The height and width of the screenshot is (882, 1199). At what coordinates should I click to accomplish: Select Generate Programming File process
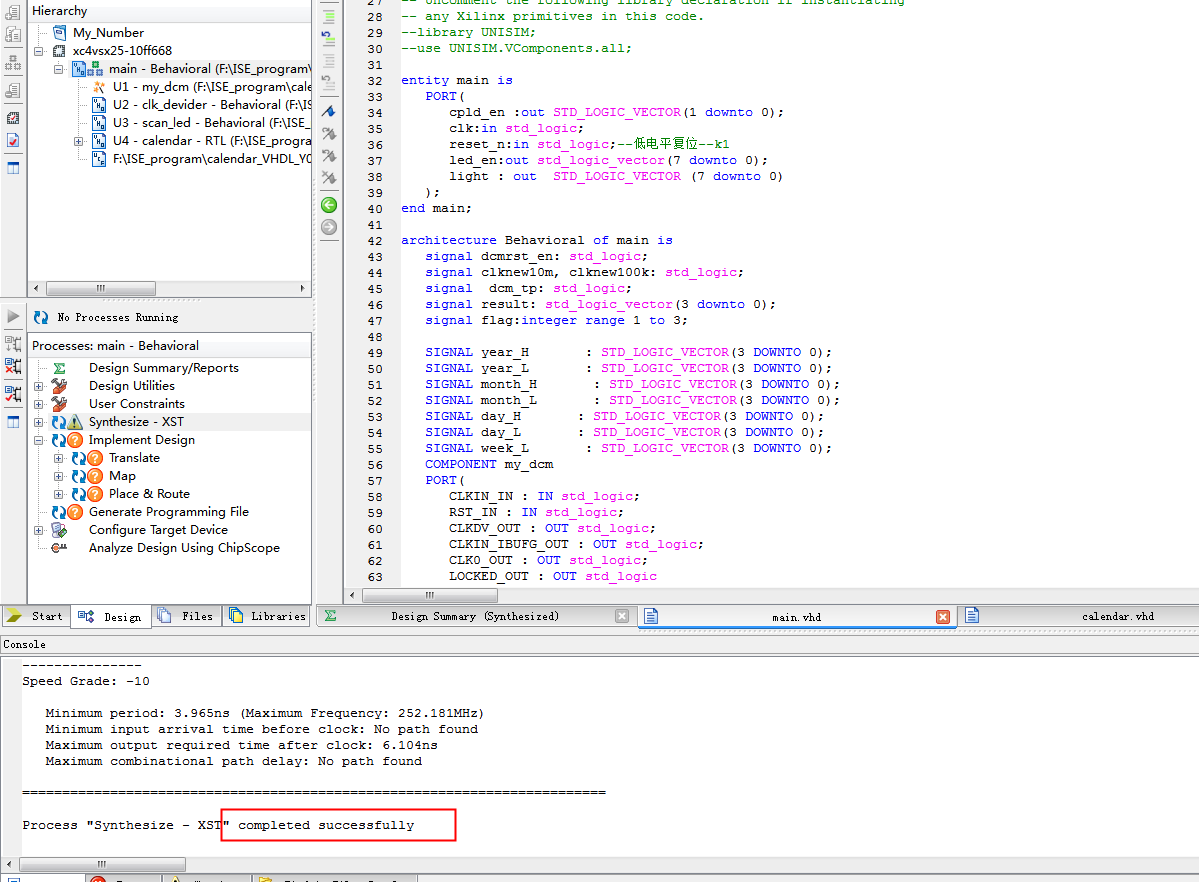[x=168, y=512]
